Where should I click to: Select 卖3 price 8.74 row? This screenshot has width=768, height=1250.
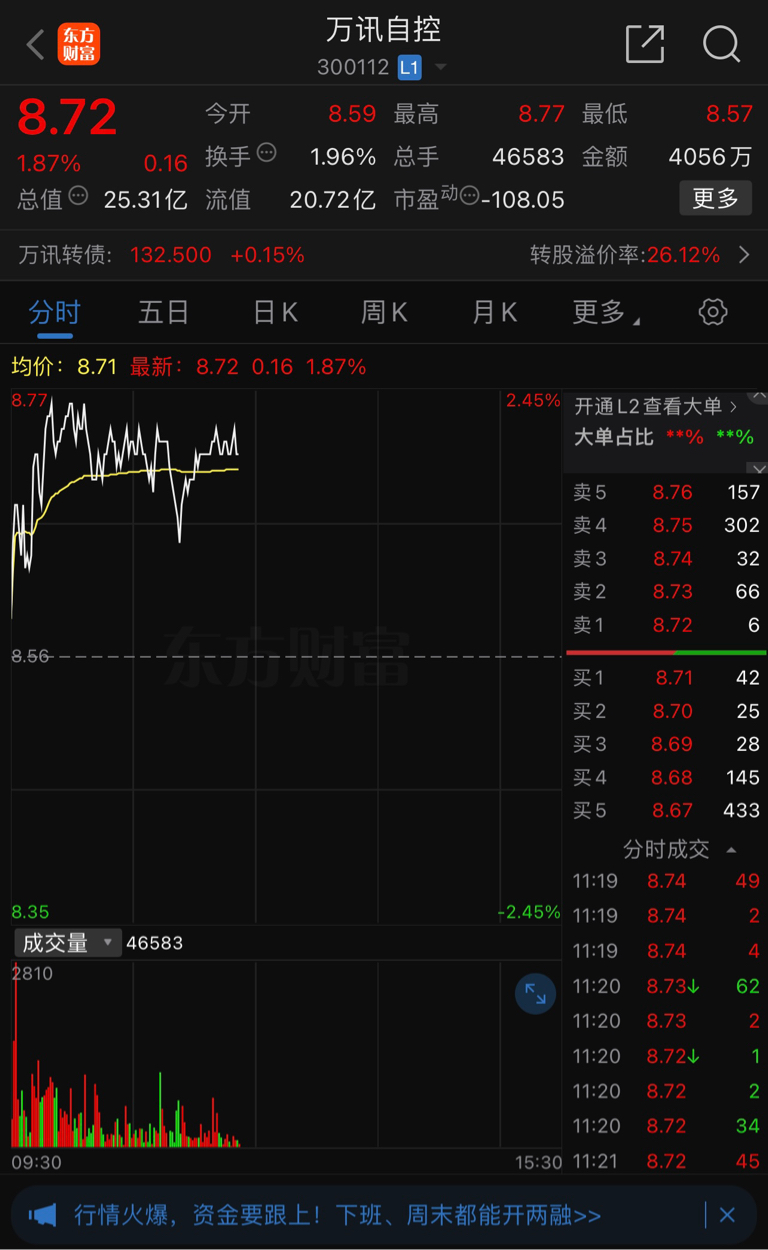click(666, 558)
